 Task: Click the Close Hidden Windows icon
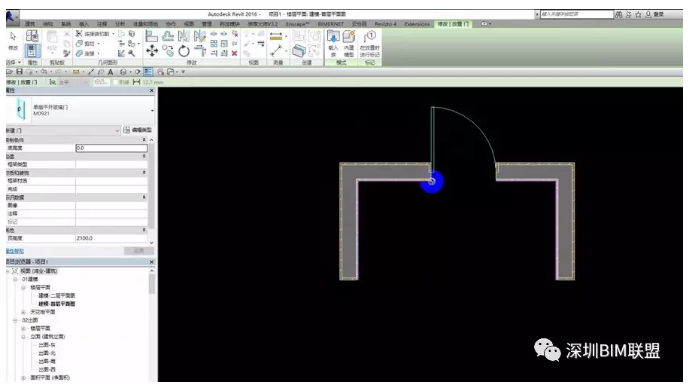[160, 71]
